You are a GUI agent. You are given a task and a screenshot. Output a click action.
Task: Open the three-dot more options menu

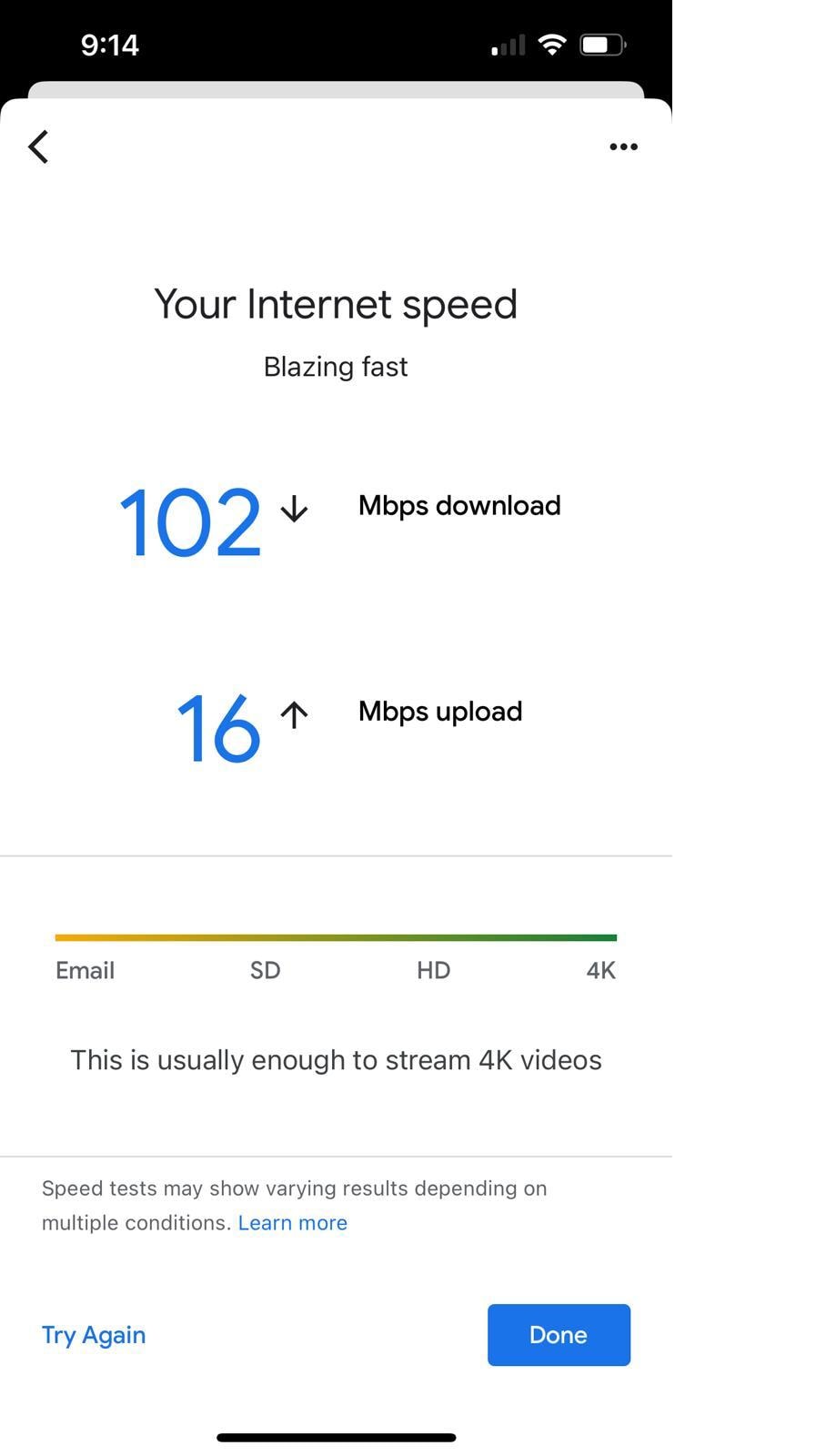623,147
